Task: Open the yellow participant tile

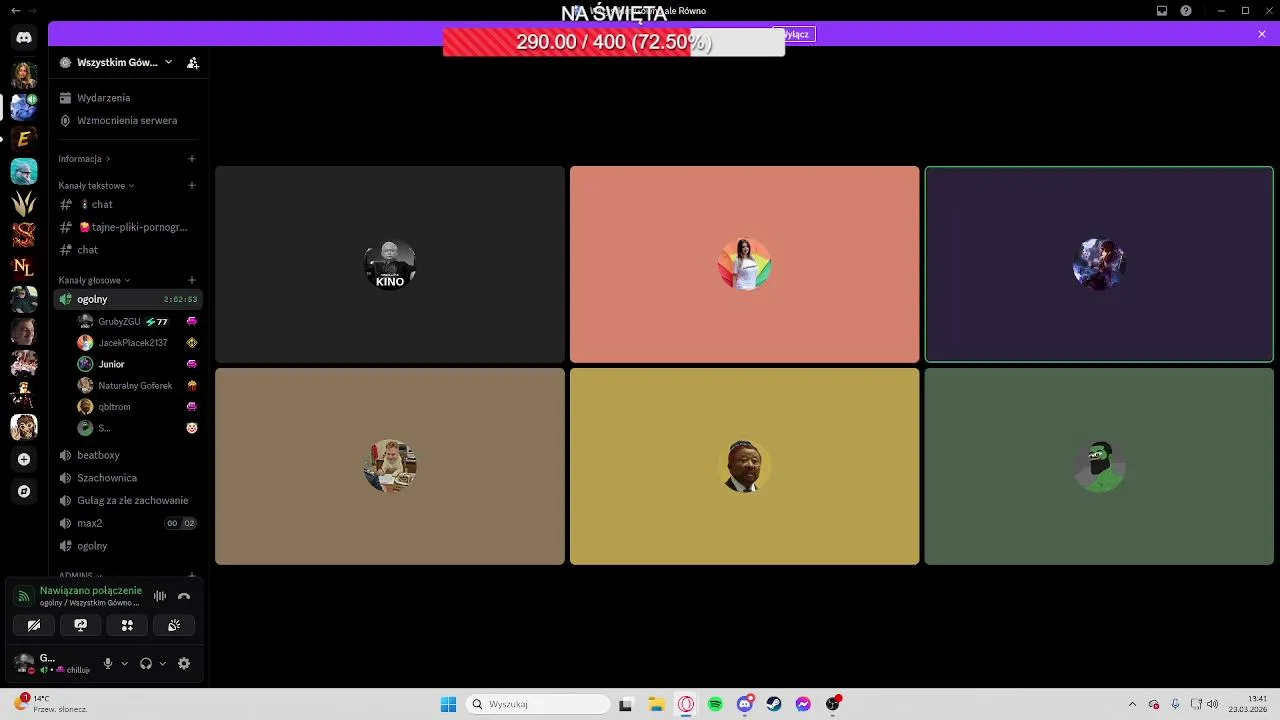Action: coord(744,466)
